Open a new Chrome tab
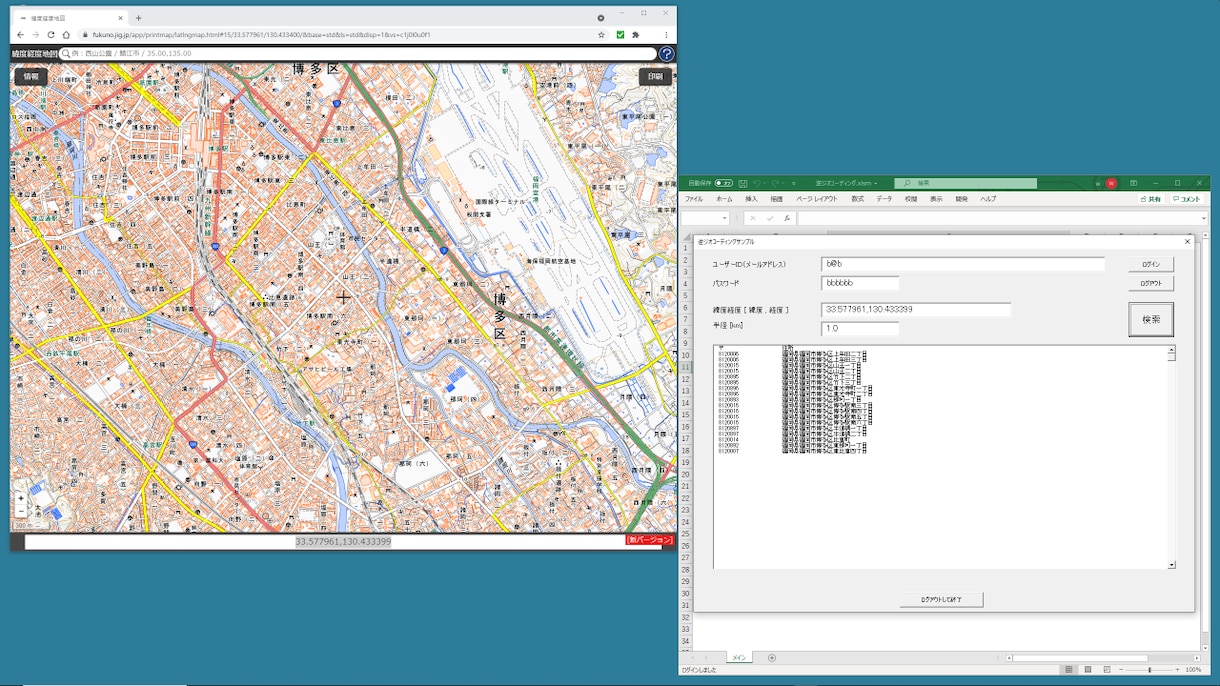Image resolution: width=1220 pixels, height=686 pixels. click(x=138, y=18)
